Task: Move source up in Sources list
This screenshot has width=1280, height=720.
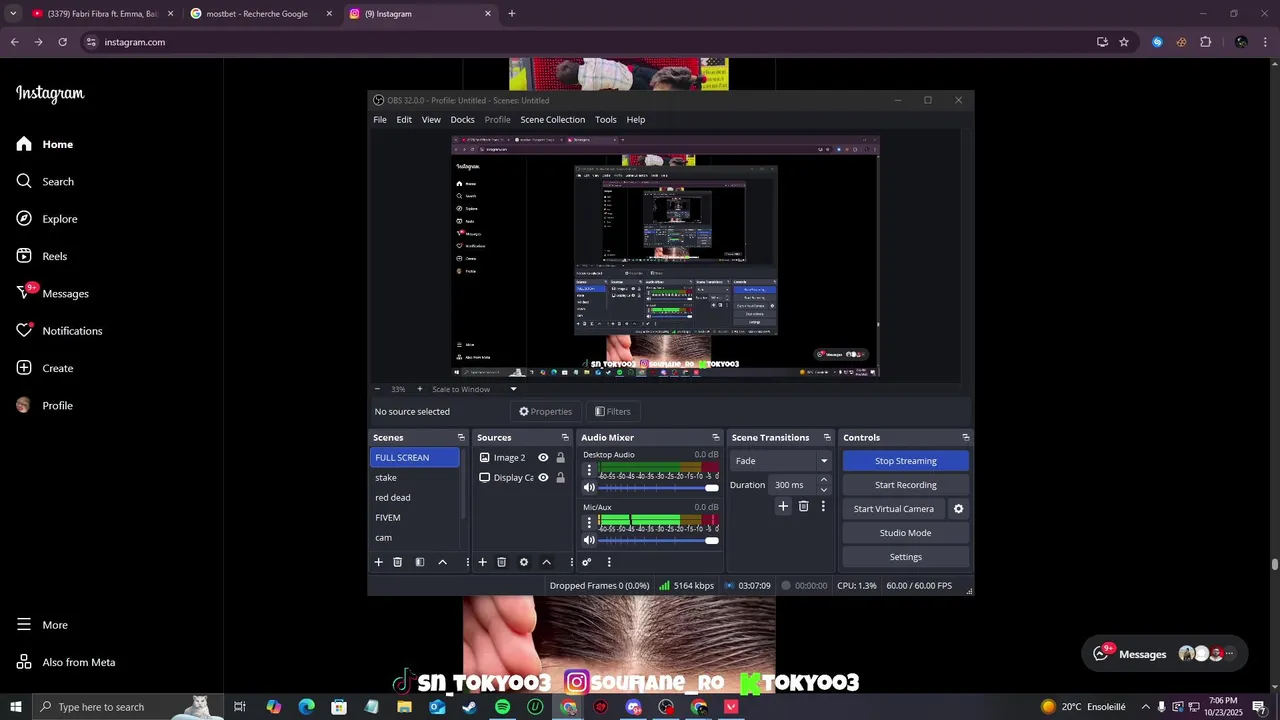Action: click(546, 562)
